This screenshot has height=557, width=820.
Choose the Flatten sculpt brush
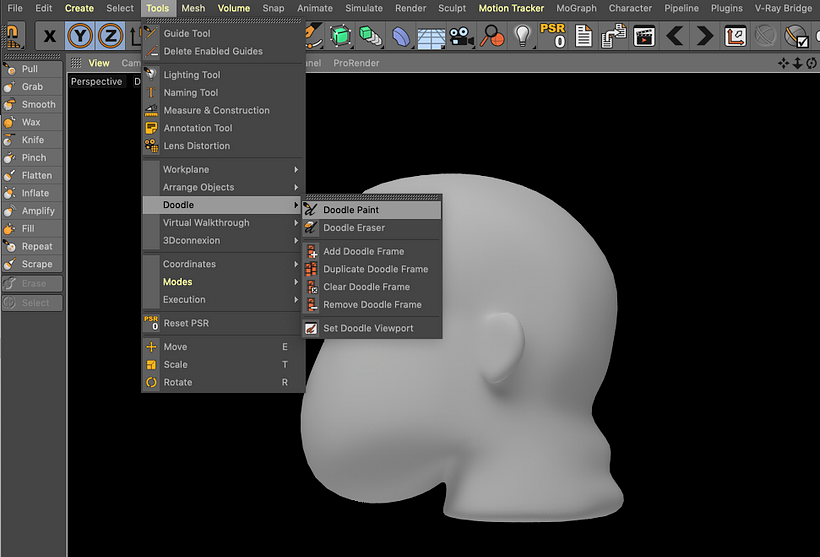coord(32,176)
